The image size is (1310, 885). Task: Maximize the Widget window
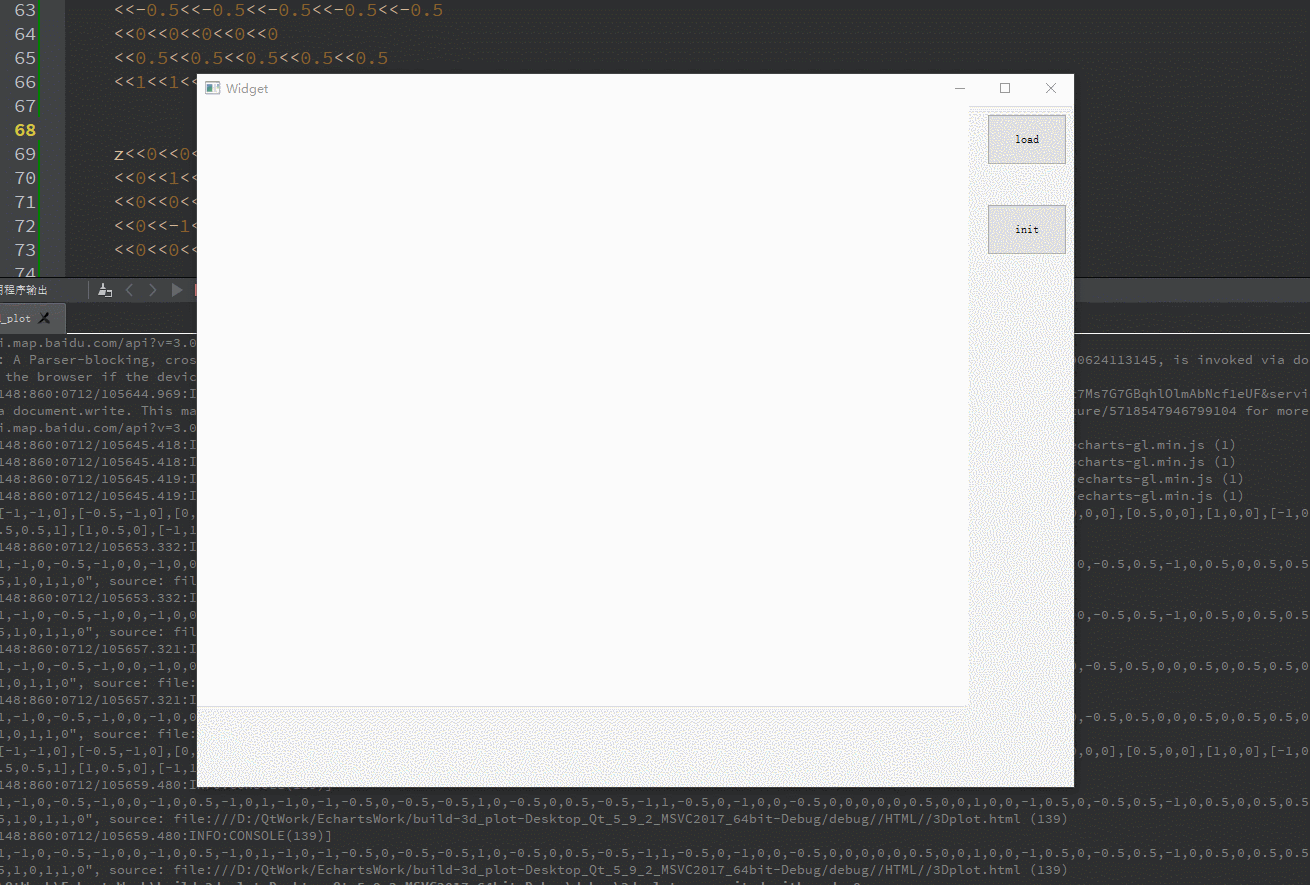1005,88
